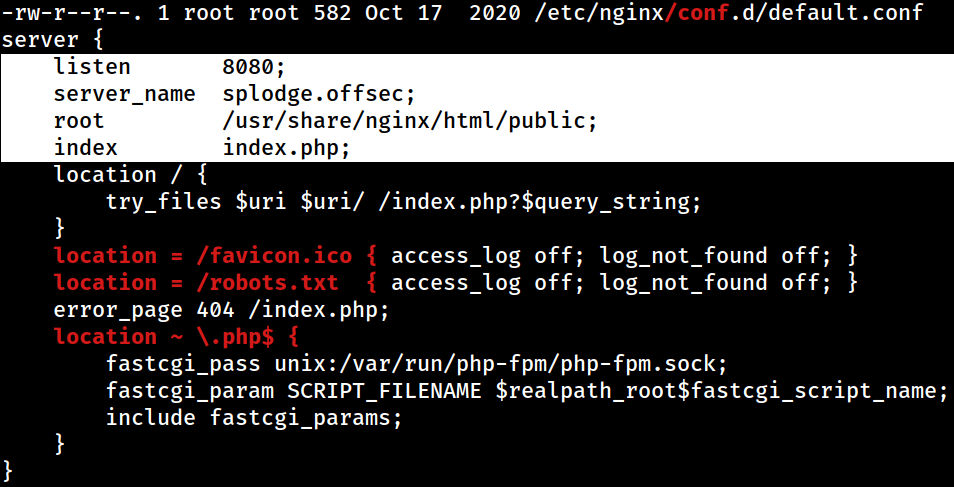Click the red 'location ~ \.php$ {' line

(x=176, y=336)
